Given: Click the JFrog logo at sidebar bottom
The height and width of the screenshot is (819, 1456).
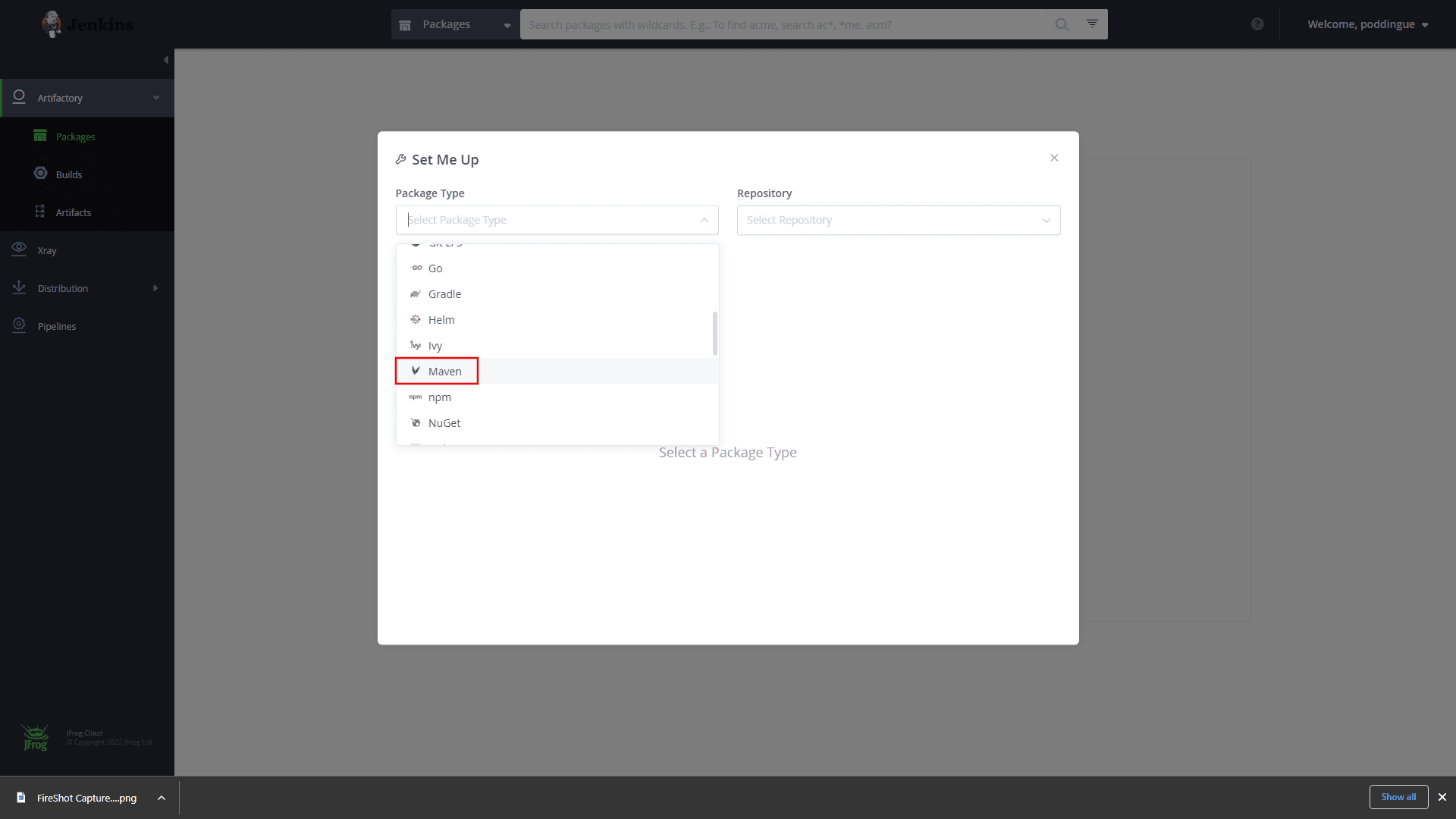Looking at the screenshot, I should click(x=35, y=738).
